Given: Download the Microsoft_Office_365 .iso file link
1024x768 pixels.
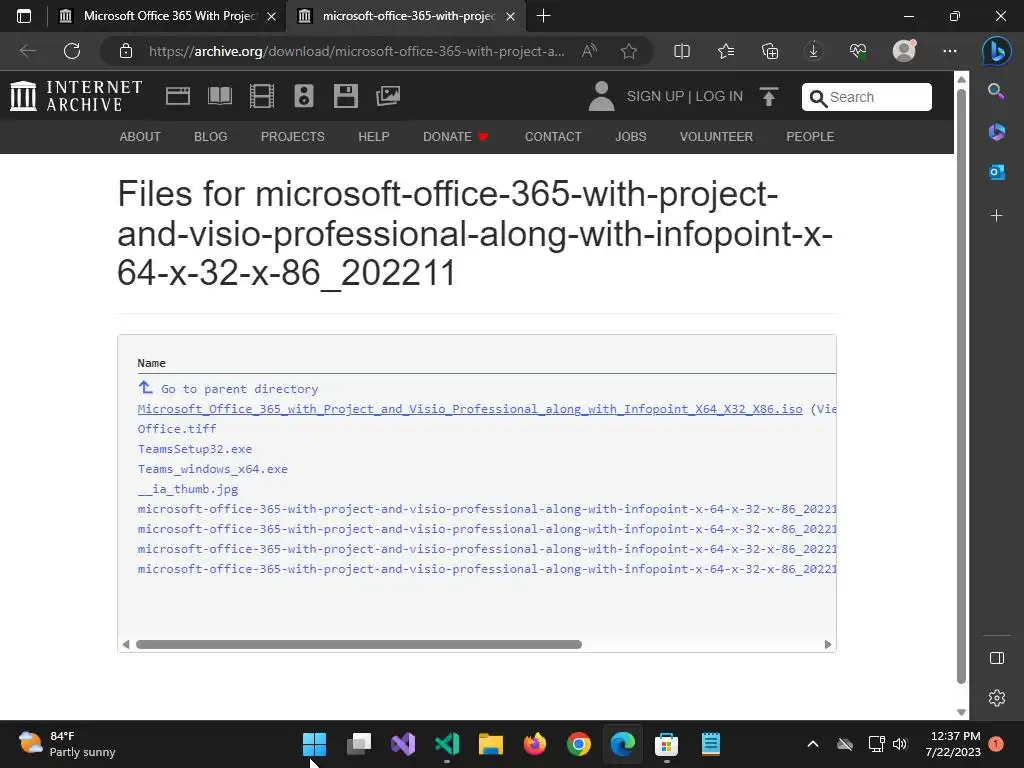Looking at the screenshot, I should tap(470, 409).
